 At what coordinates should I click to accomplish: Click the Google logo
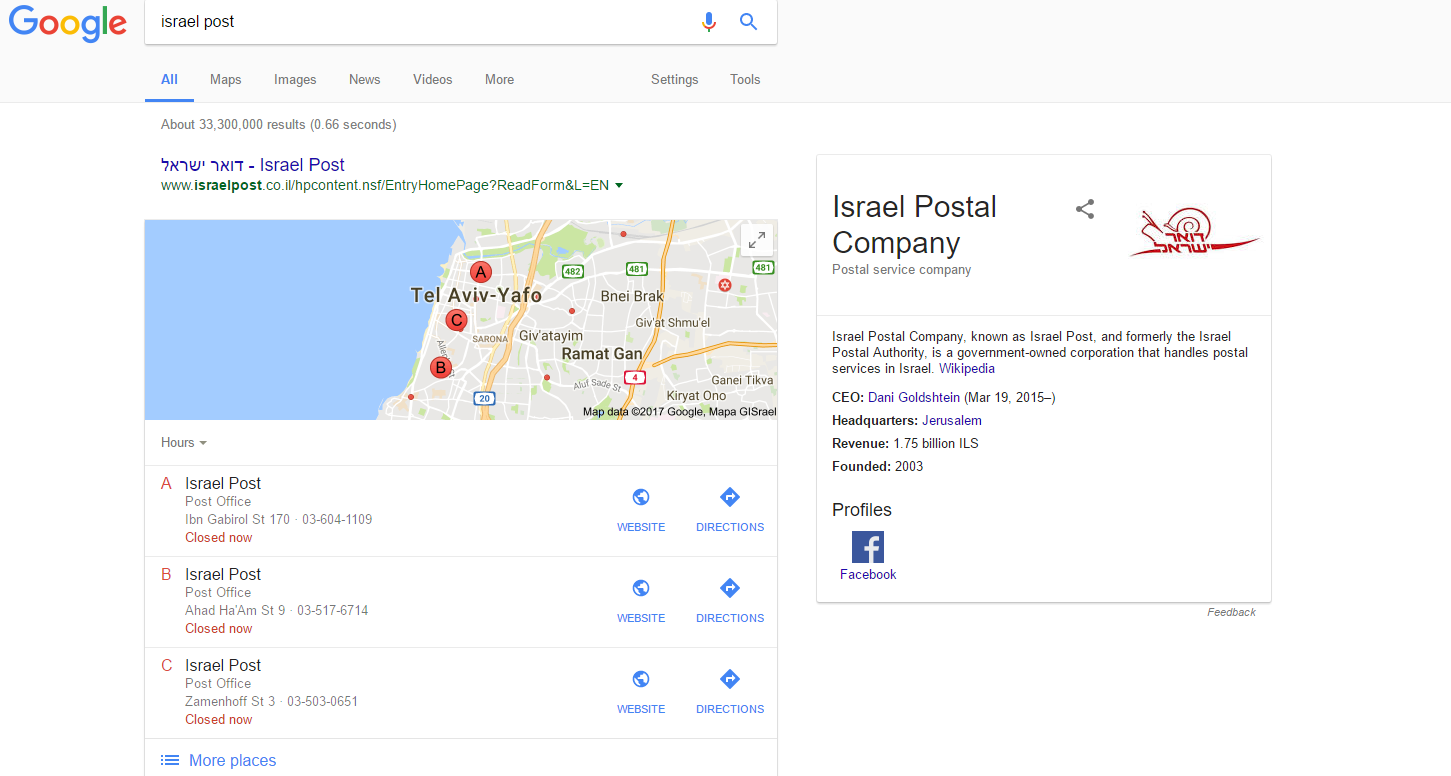[x=68, y=23]
